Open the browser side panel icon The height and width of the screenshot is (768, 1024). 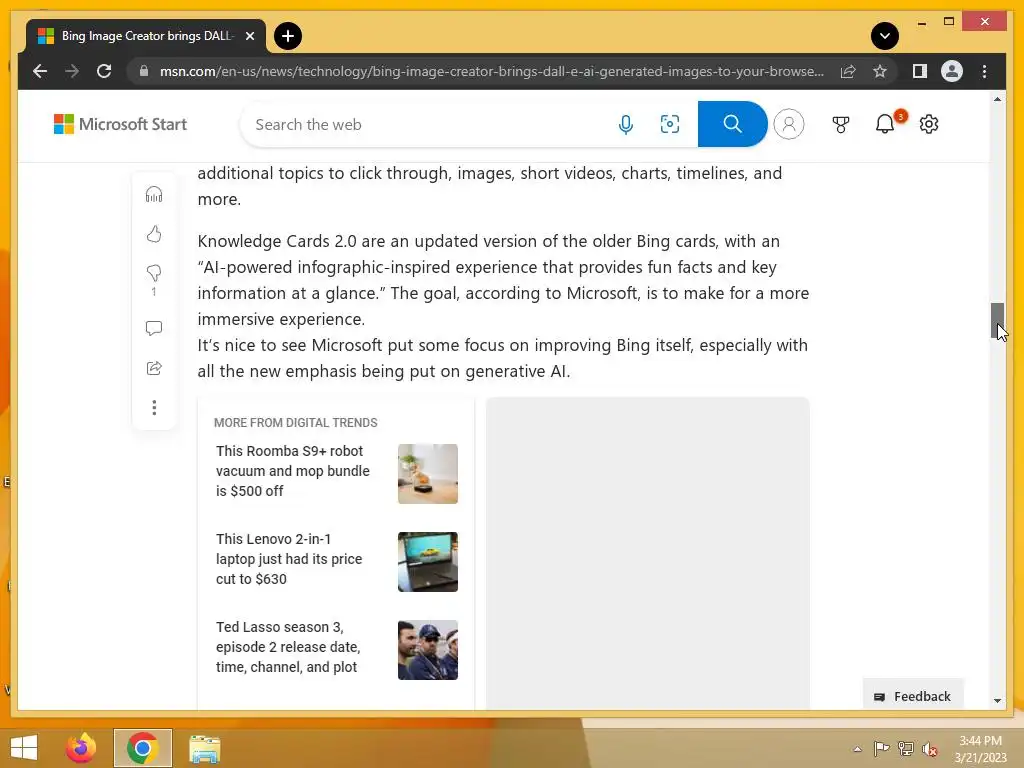click(x=920, y=71)
